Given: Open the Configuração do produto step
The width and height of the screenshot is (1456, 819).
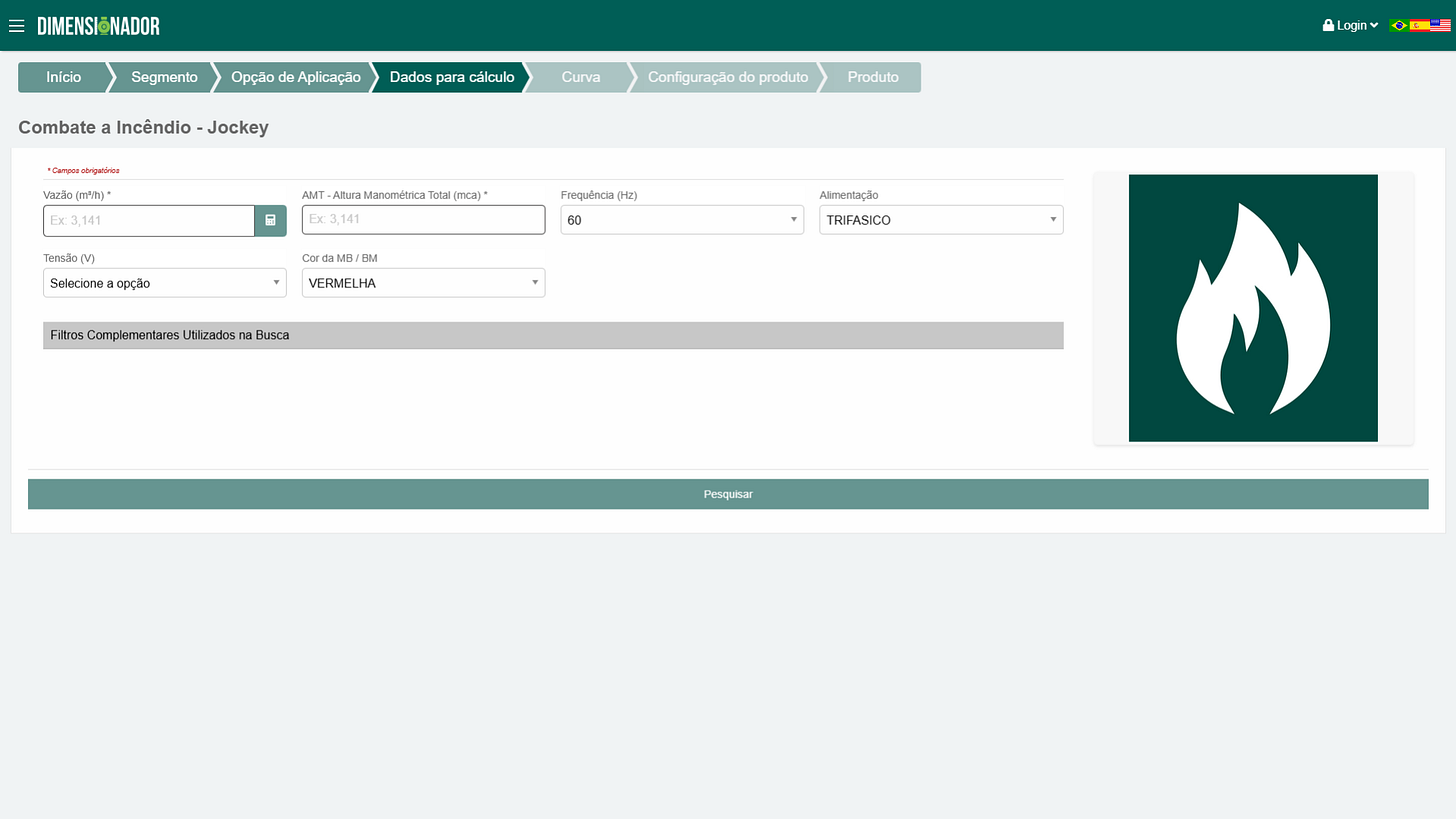Looking at the screenshot, I should [x=727, y=77].
